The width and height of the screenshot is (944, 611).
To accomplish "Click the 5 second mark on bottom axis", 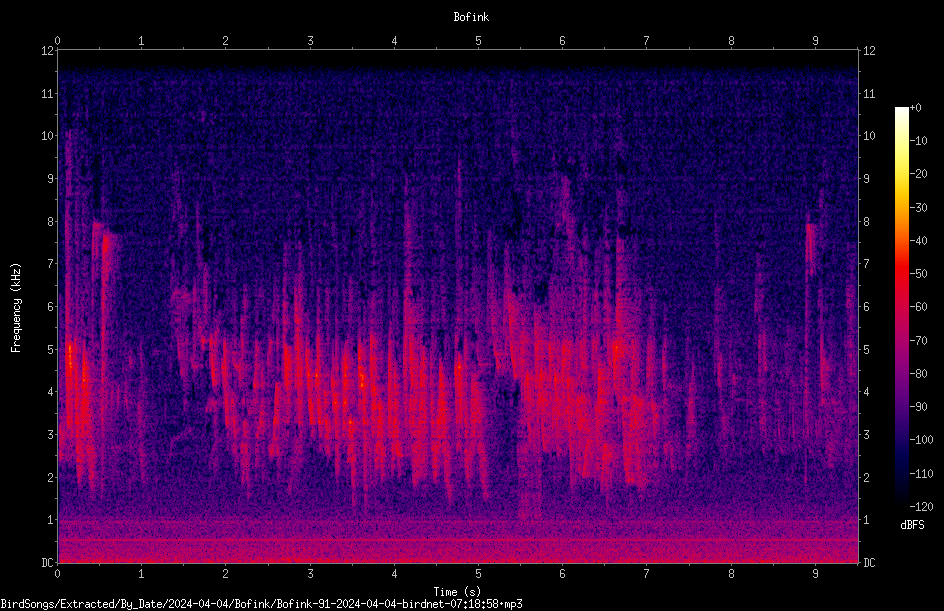I will coord(478,574).
